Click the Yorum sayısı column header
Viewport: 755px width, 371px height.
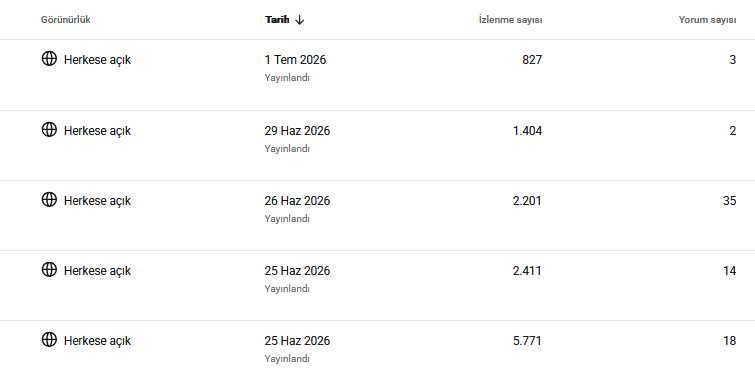click(x=707, y=20)
